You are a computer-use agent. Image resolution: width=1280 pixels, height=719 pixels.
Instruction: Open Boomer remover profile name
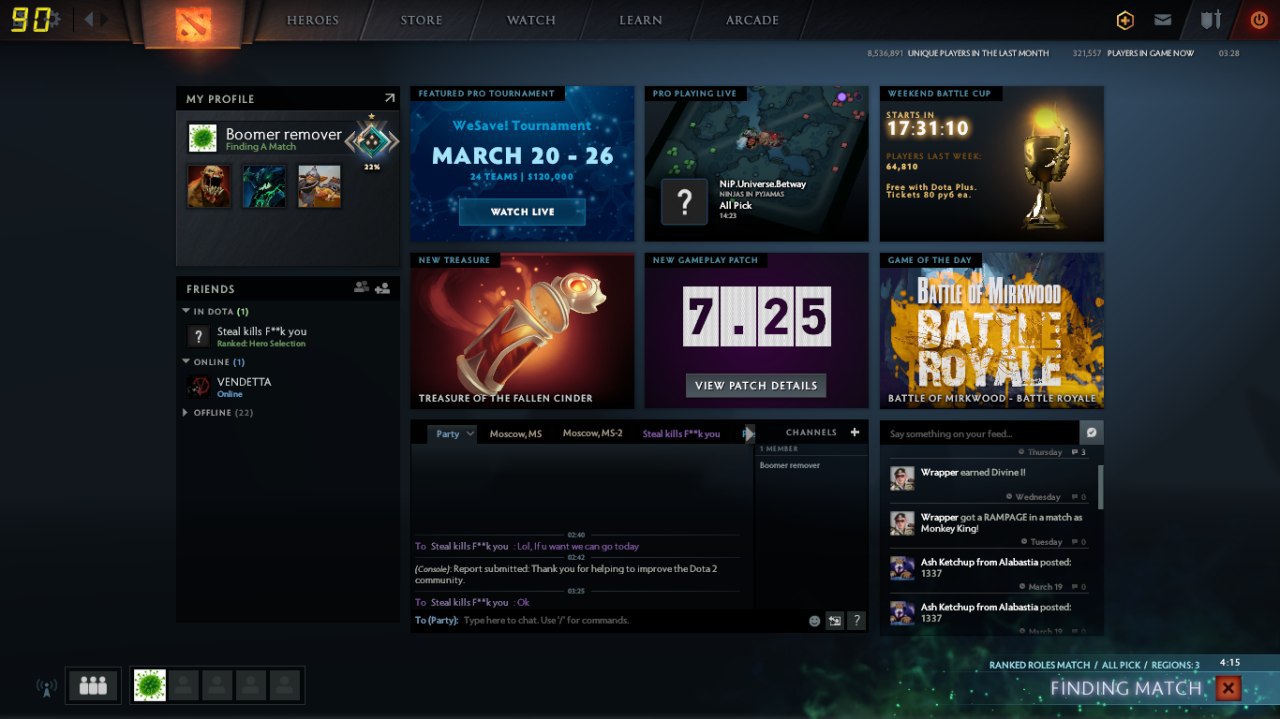point(283,134)
